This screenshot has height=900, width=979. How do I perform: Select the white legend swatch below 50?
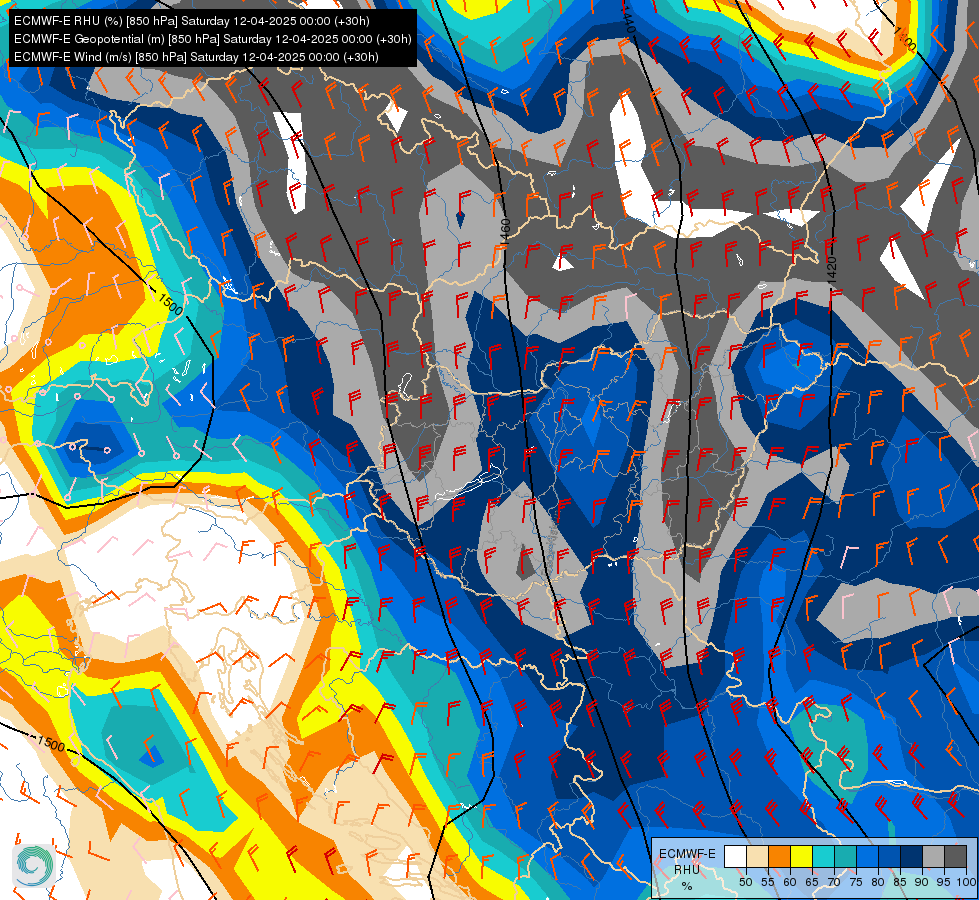pyautogui.click(x=735, y=856)
